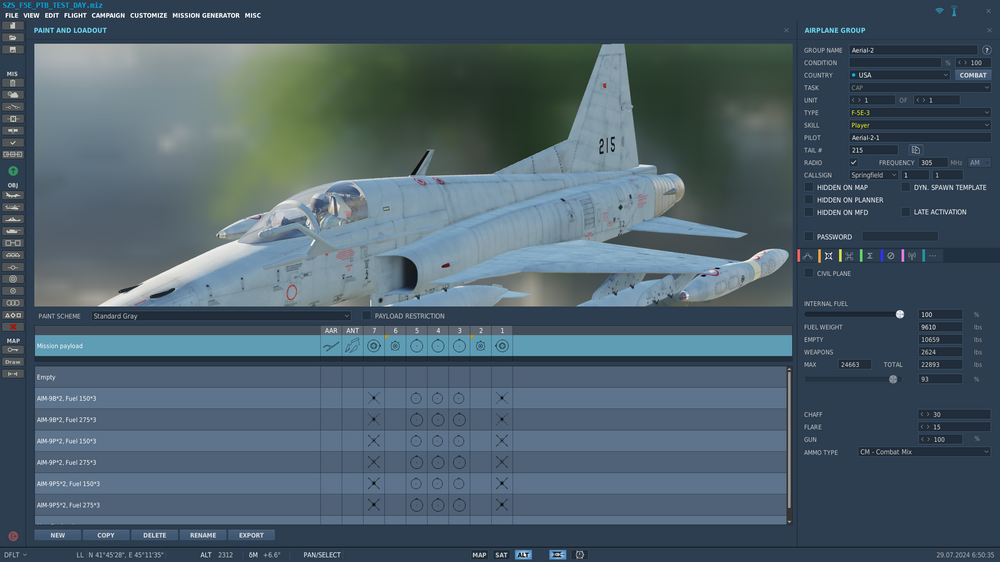Open the weather cloud settings icon
This screenshot has width=1000, height=562.
click(13, 94)
